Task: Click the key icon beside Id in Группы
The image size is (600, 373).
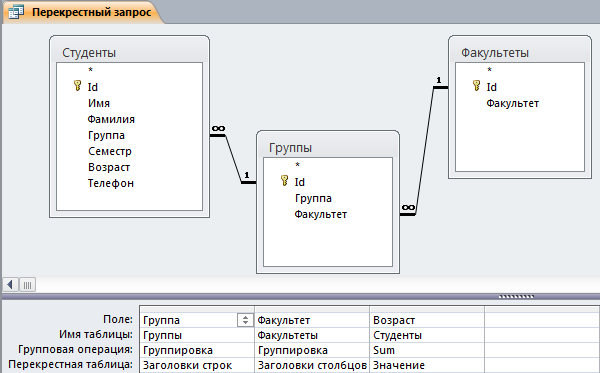Action: (284, 181)
